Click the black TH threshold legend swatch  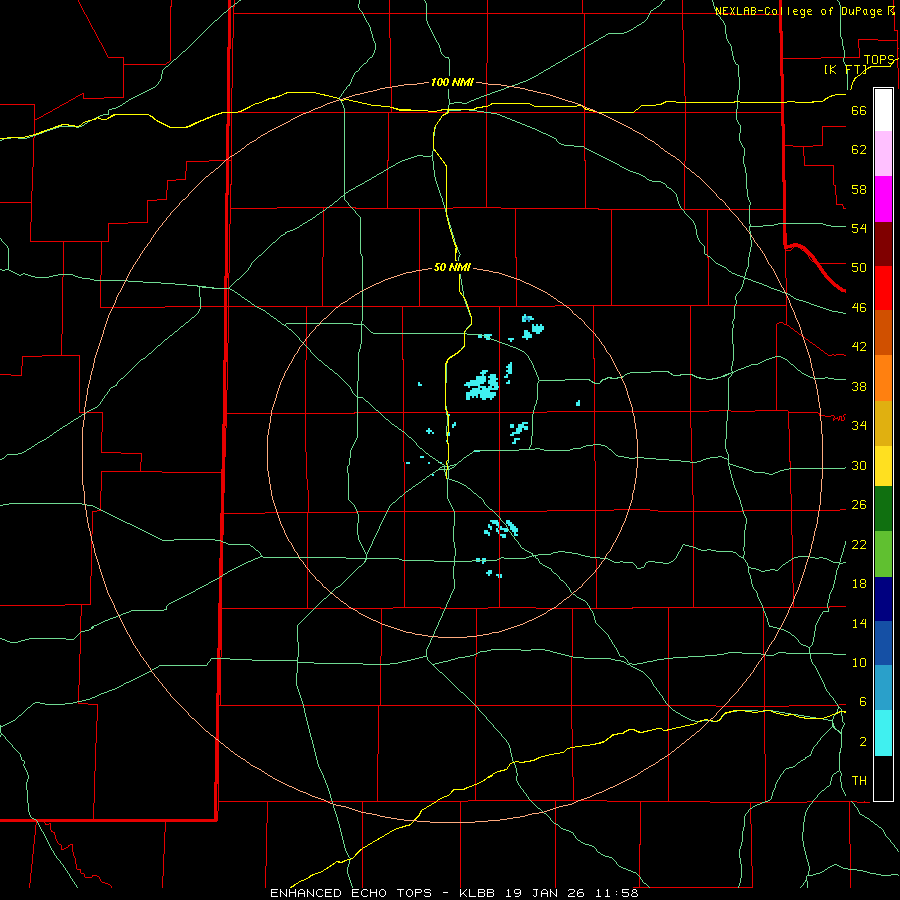click(x=883, y=778)
